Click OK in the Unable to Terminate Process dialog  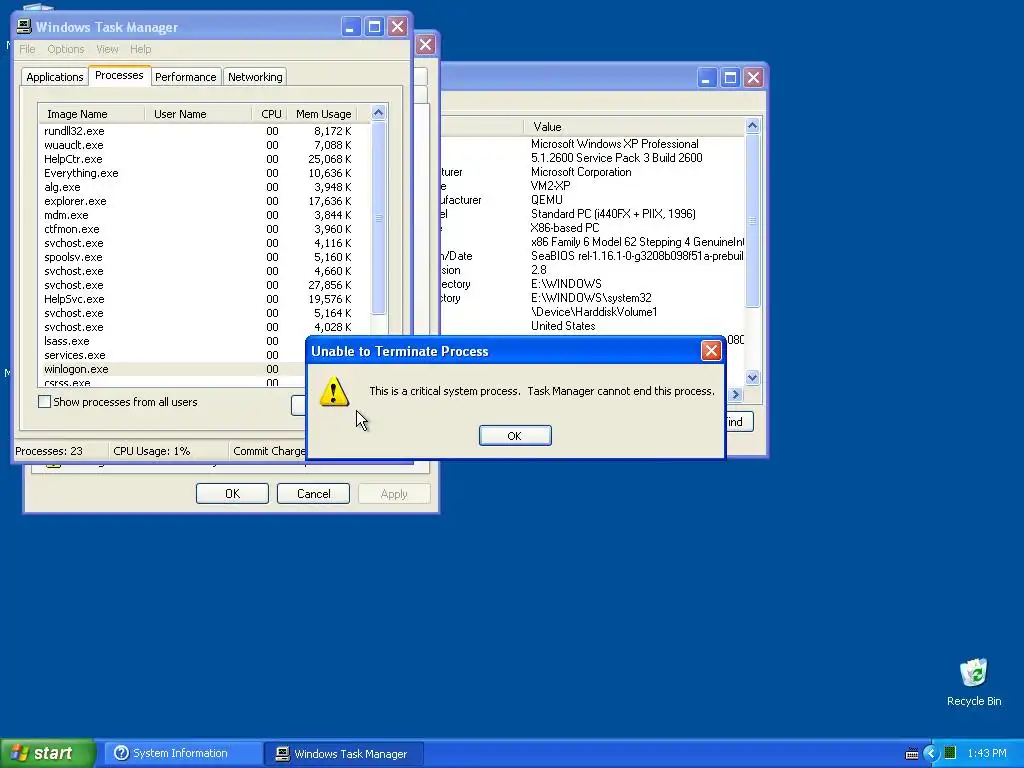tap(515, 436)
